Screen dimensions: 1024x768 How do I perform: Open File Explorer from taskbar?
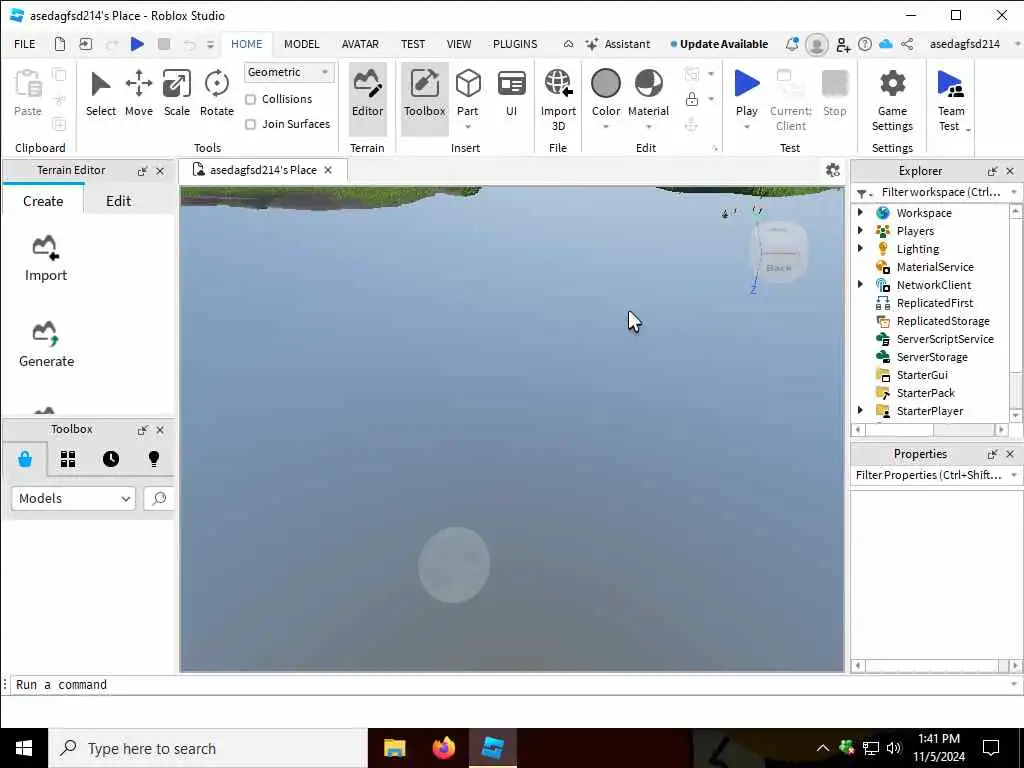pos(394,748)
